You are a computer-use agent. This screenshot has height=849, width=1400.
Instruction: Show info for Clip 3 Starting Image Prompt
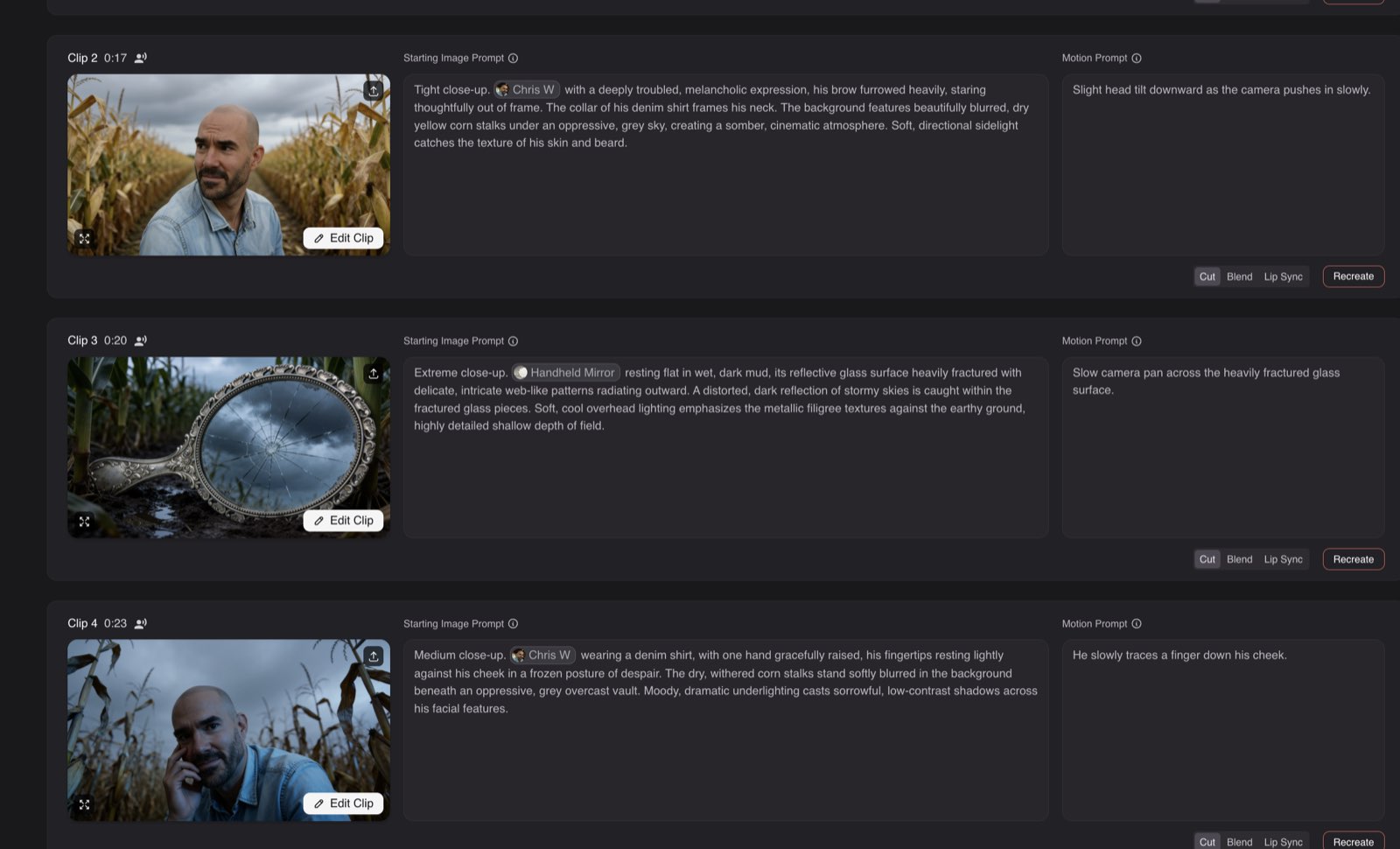point(514,341)
